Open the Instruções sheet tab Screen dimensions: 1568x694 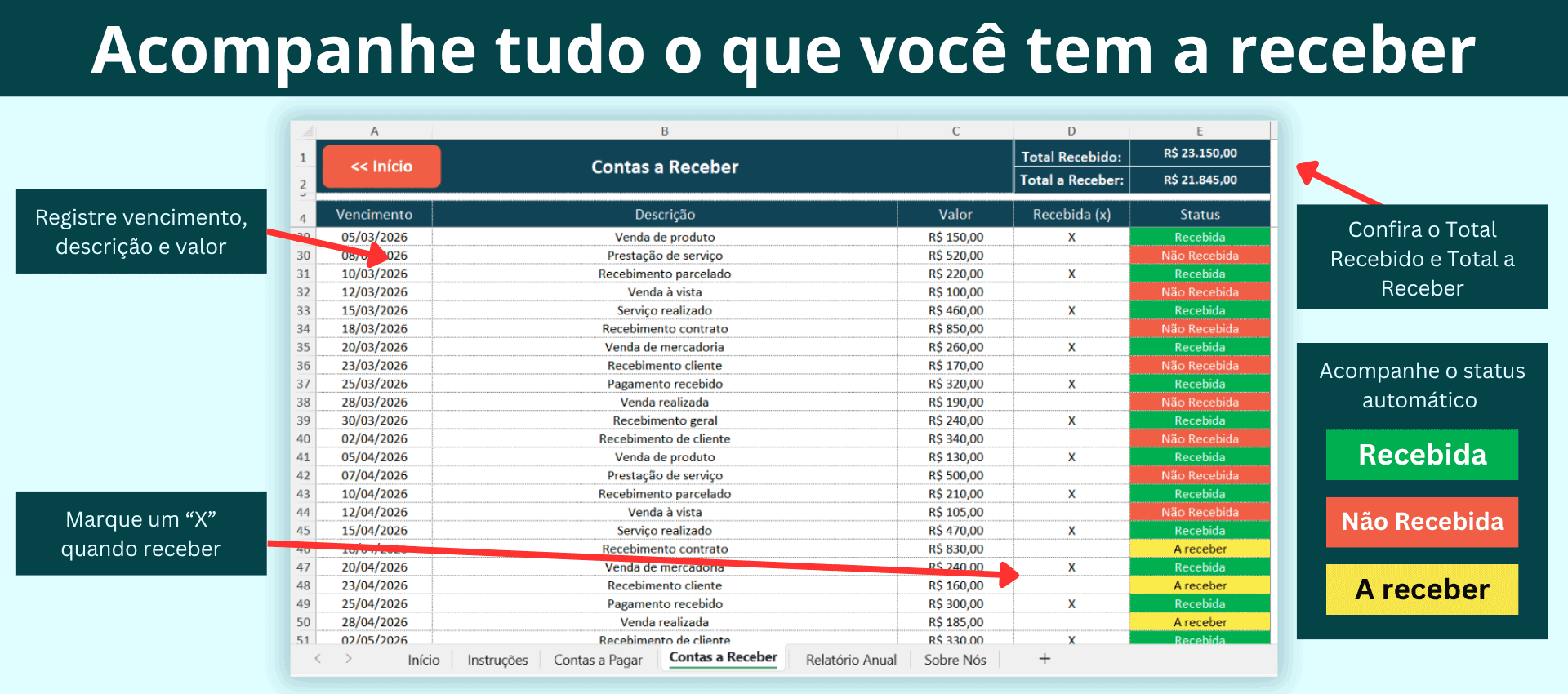coord(497,660)
